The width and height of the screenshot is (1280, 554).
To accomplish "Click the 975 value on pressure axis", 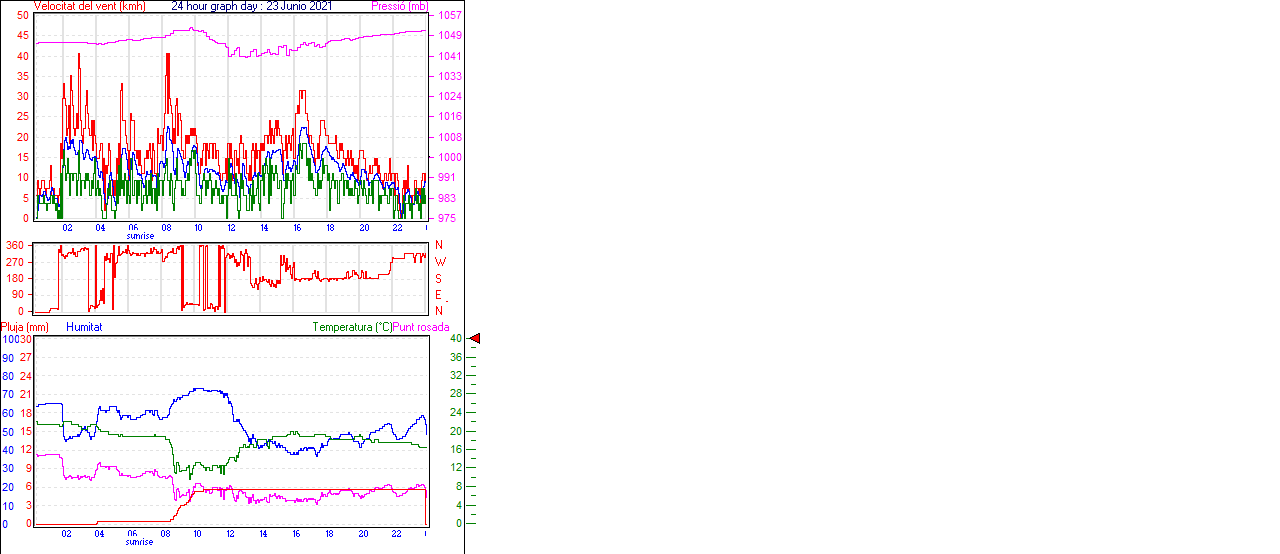I will [x=446, y=218].
